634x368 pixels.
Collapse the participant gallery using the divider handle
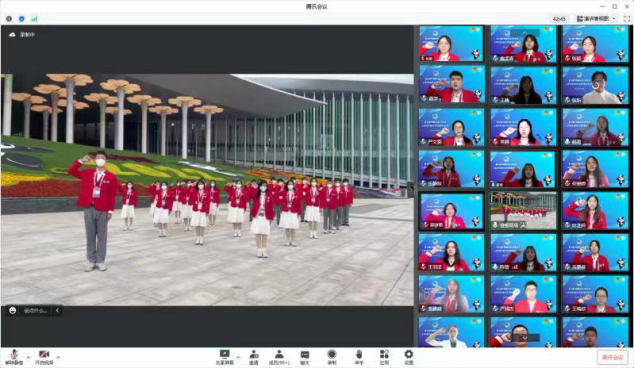(x=411, y=189)
